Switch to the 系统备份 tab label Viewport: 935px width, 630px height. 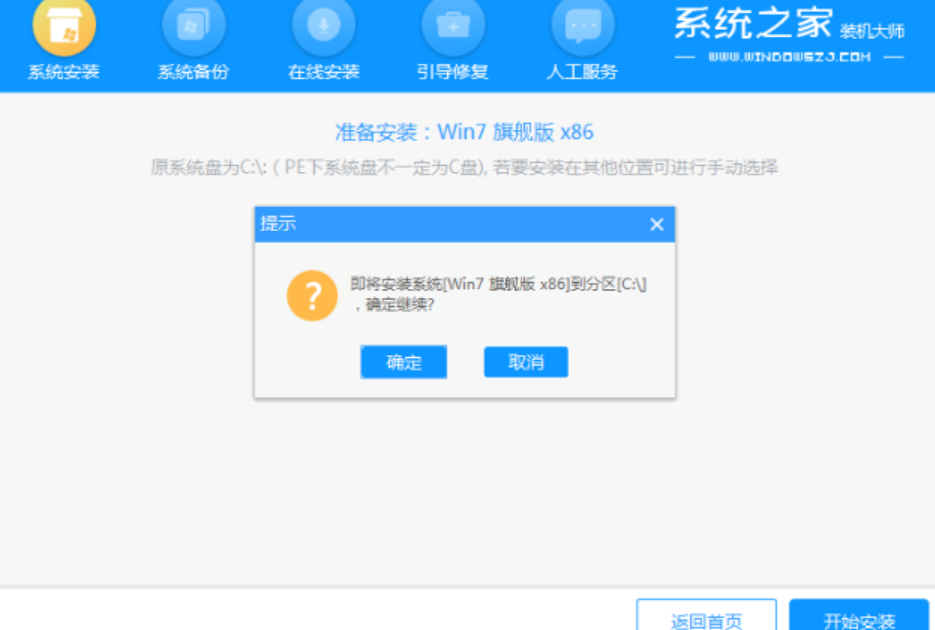[193, 72]
